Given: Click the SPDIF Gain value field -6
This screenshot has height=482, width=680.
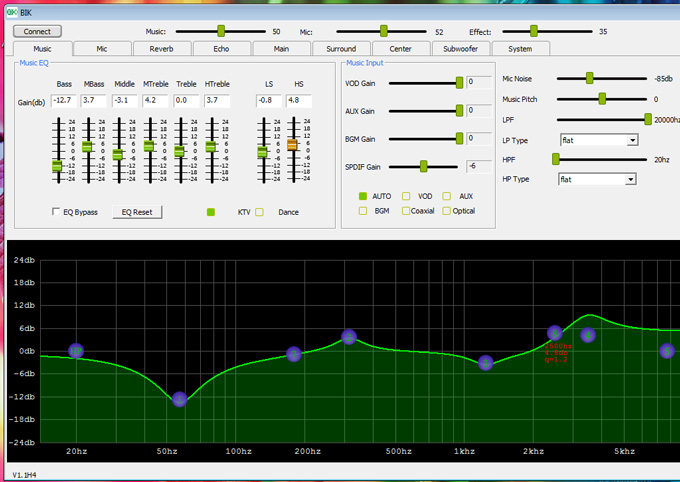Looking at the screenshot, I should point(479,166).
